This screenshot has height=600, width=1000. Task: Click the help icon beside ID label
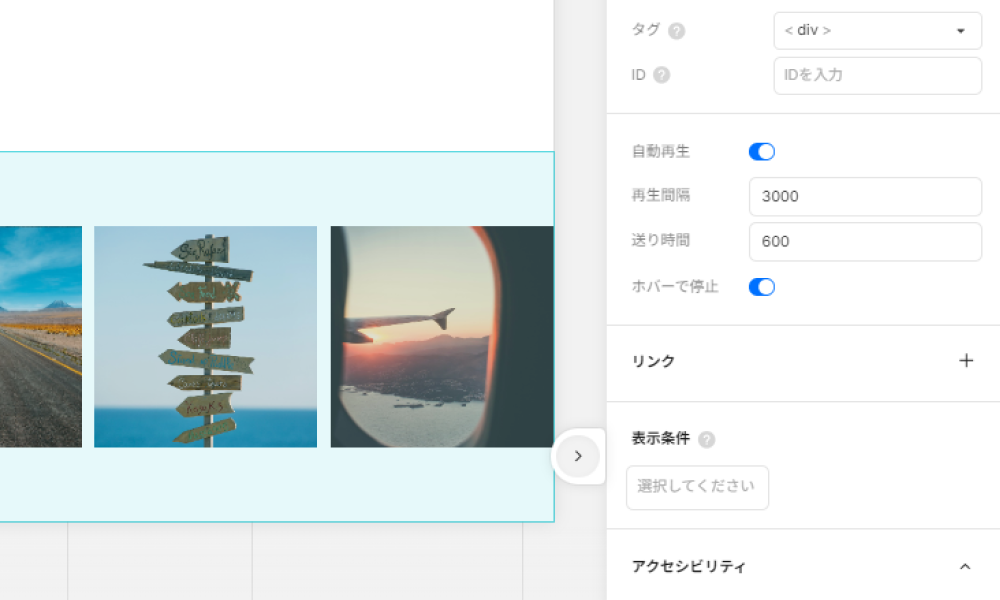click(x=661, y=75)
